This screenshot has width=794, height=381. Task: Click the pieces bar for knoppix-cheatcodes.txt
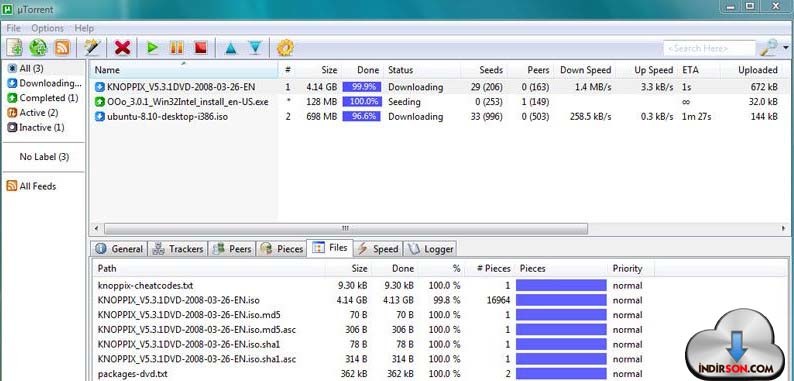pyautogui.click(x=561, y=285)
